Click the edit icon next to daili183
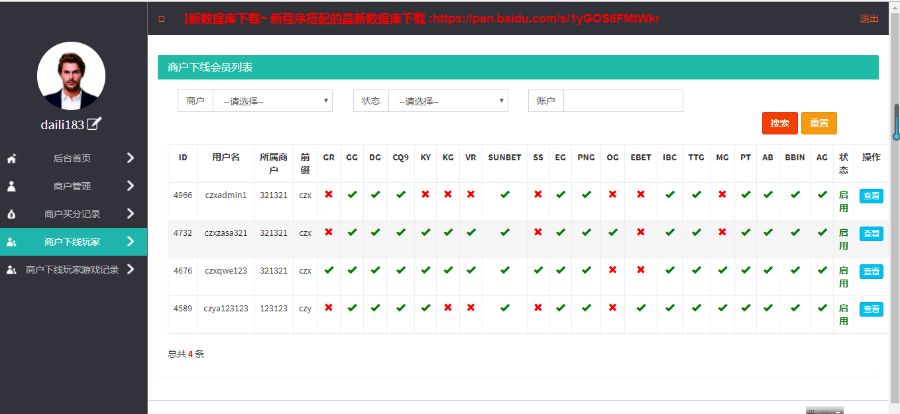The width and height of the screenshot is (900, 414). (94, 123)
